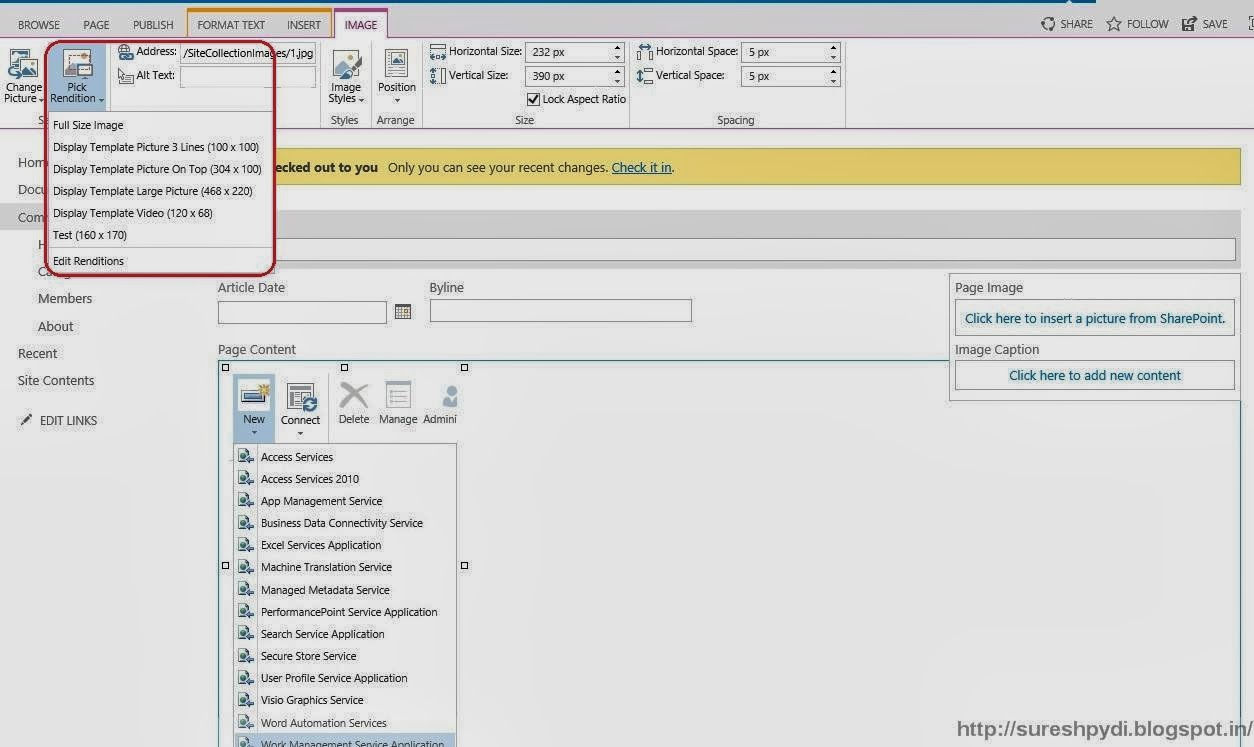Switch to the Format Text tab
This screenshot has width=1254, height=747.
pos(231,25)
